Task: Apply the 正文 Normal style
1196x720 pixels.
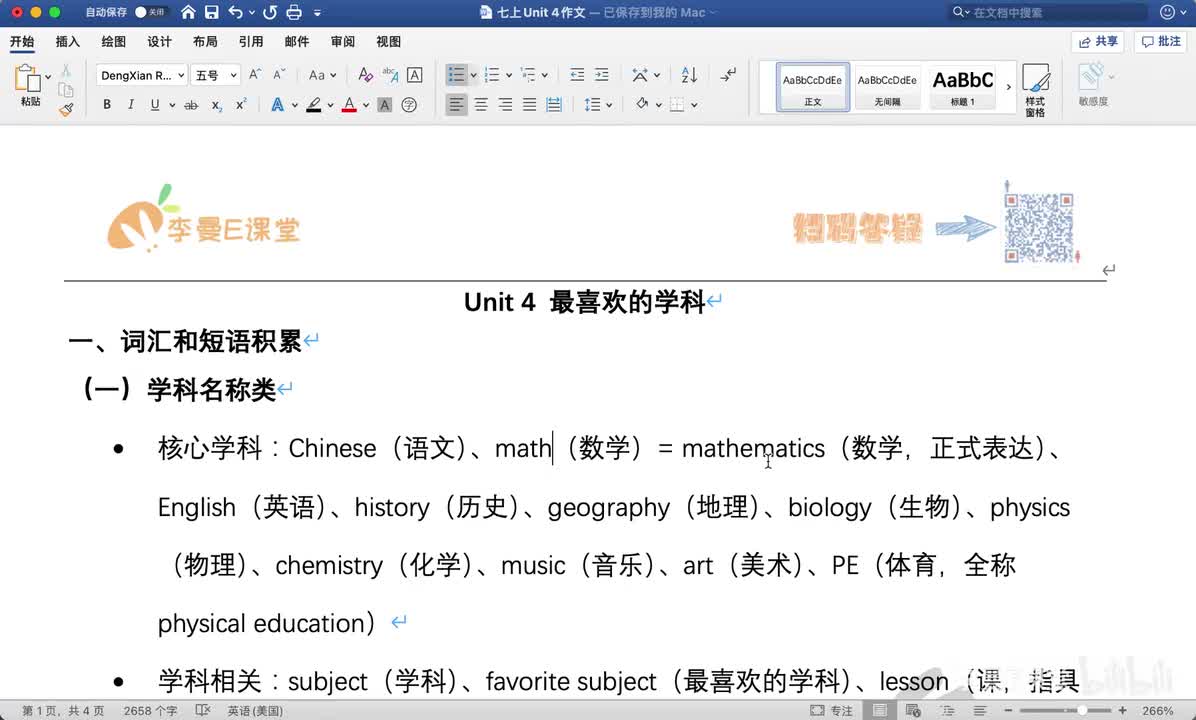Action: point(813,87)
